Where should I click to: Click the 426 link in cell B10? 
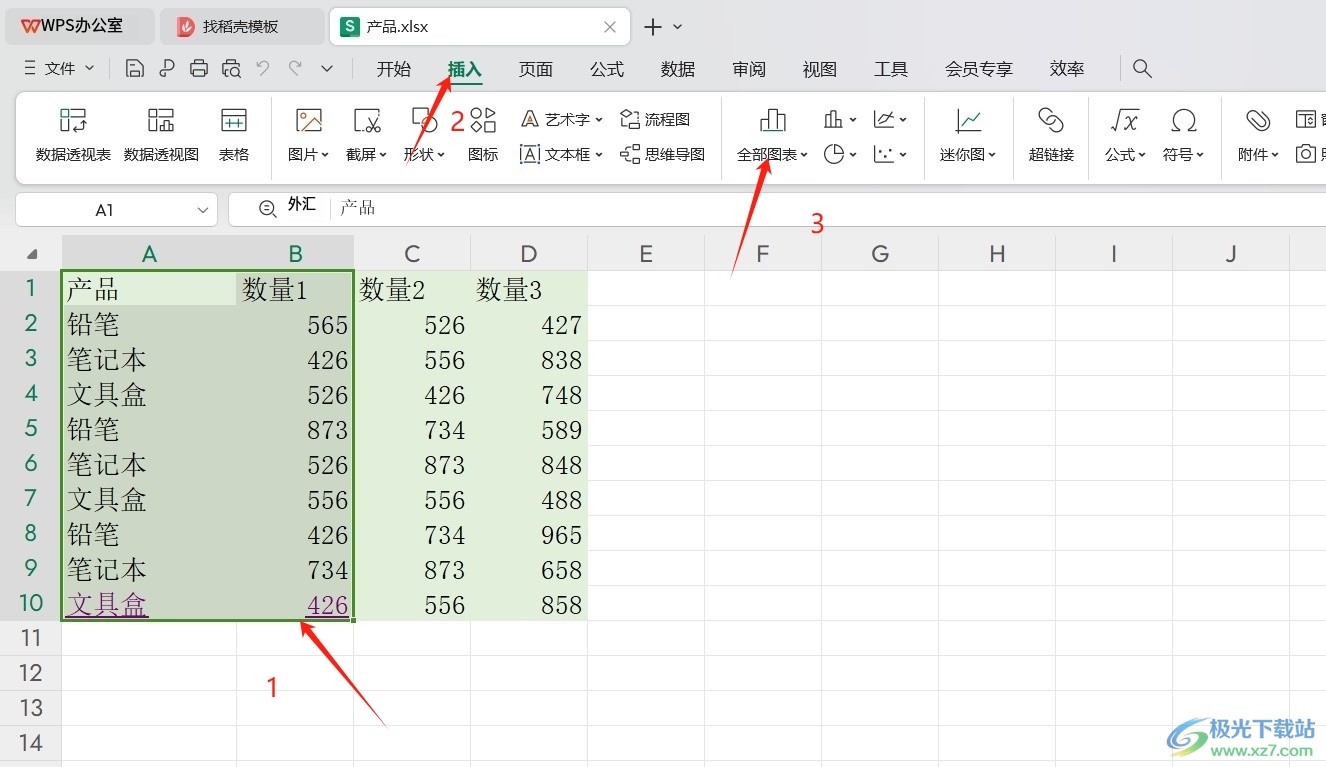coord(328,605)
